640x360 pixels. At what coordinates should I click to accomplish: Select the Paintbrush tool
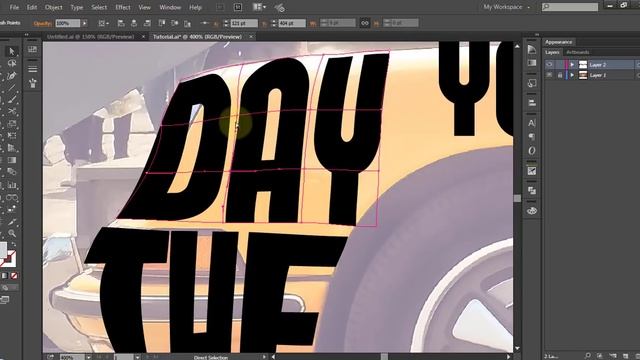point(12,99)
